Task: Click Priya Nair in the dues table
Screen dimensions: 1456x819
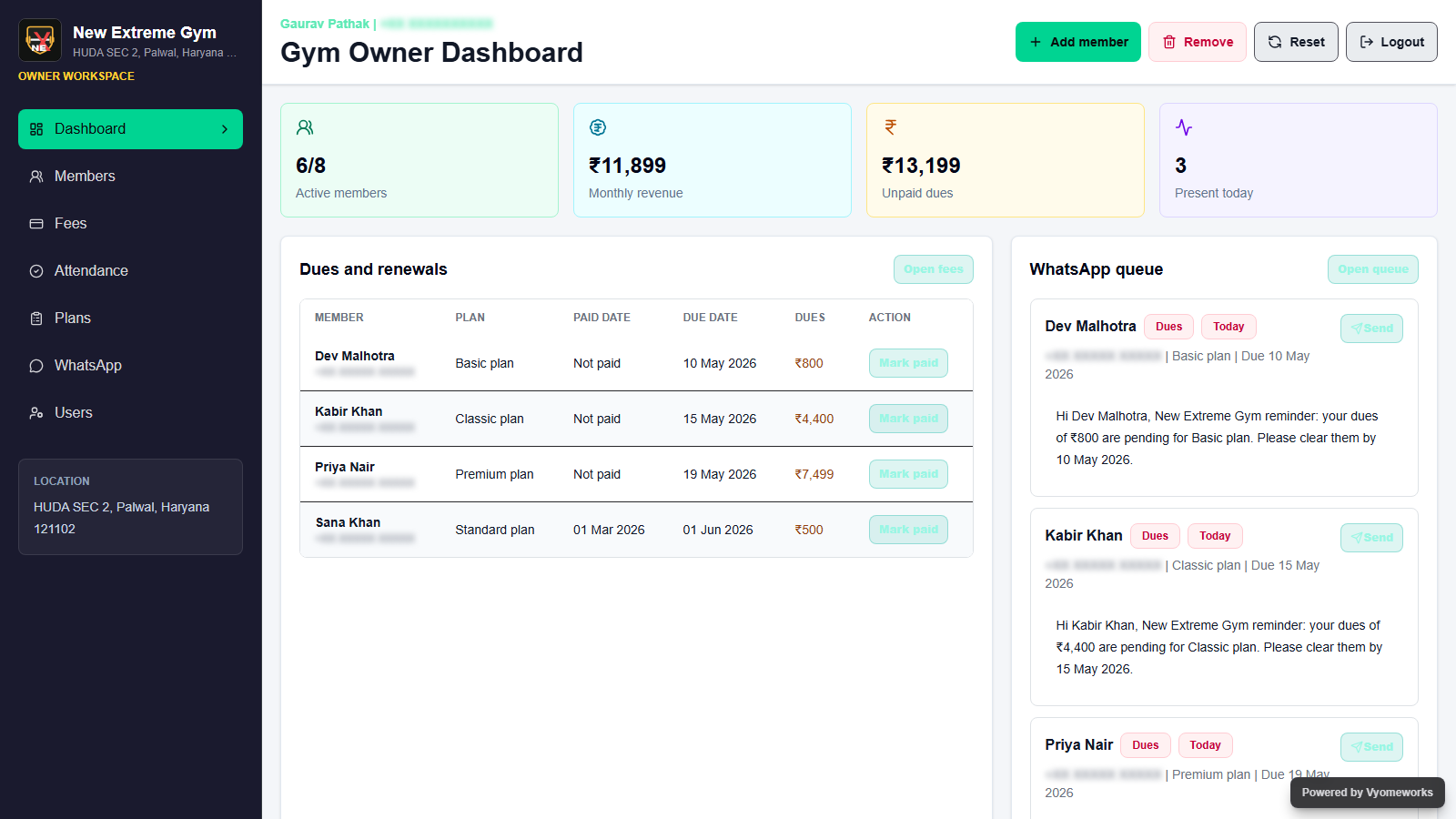Action: [x=345, y=467]
